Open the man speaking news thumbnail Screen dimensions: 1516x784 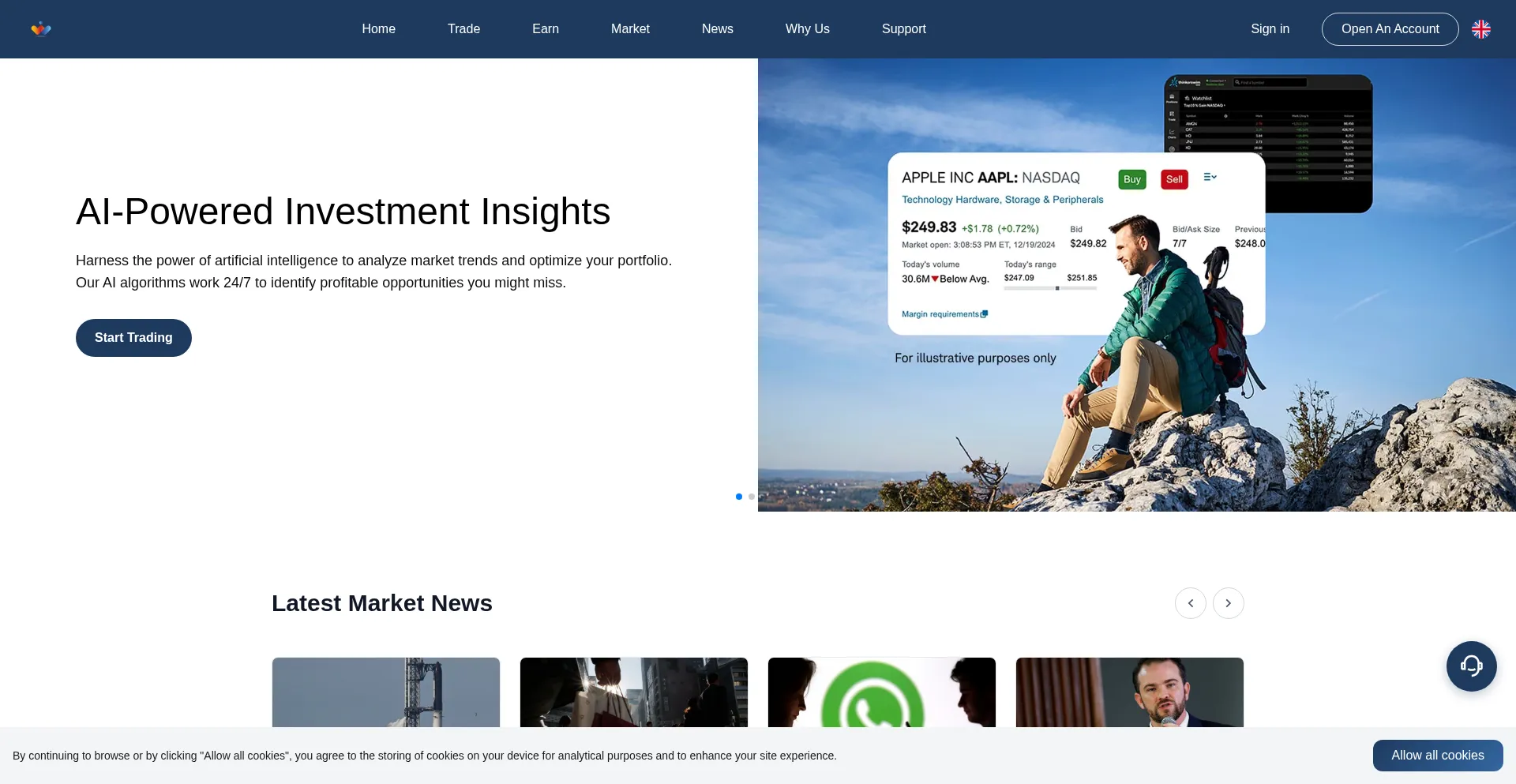(1130, 692)
